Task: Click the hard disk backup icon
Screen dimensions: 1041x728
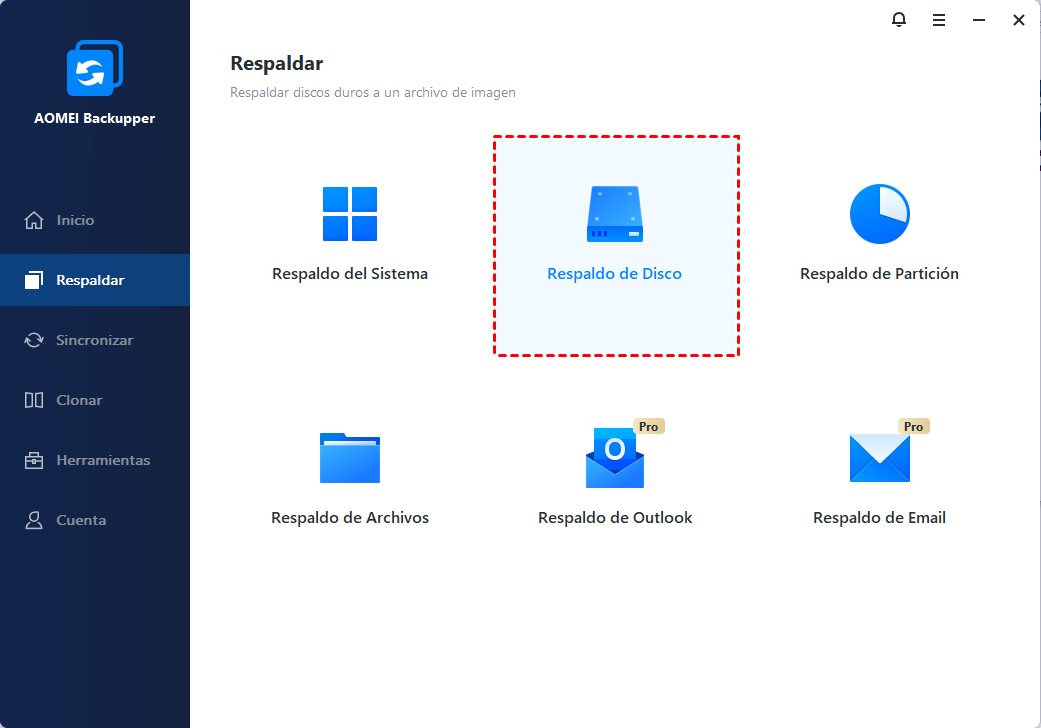Action: pyautogui.click(x=615, y=214)
